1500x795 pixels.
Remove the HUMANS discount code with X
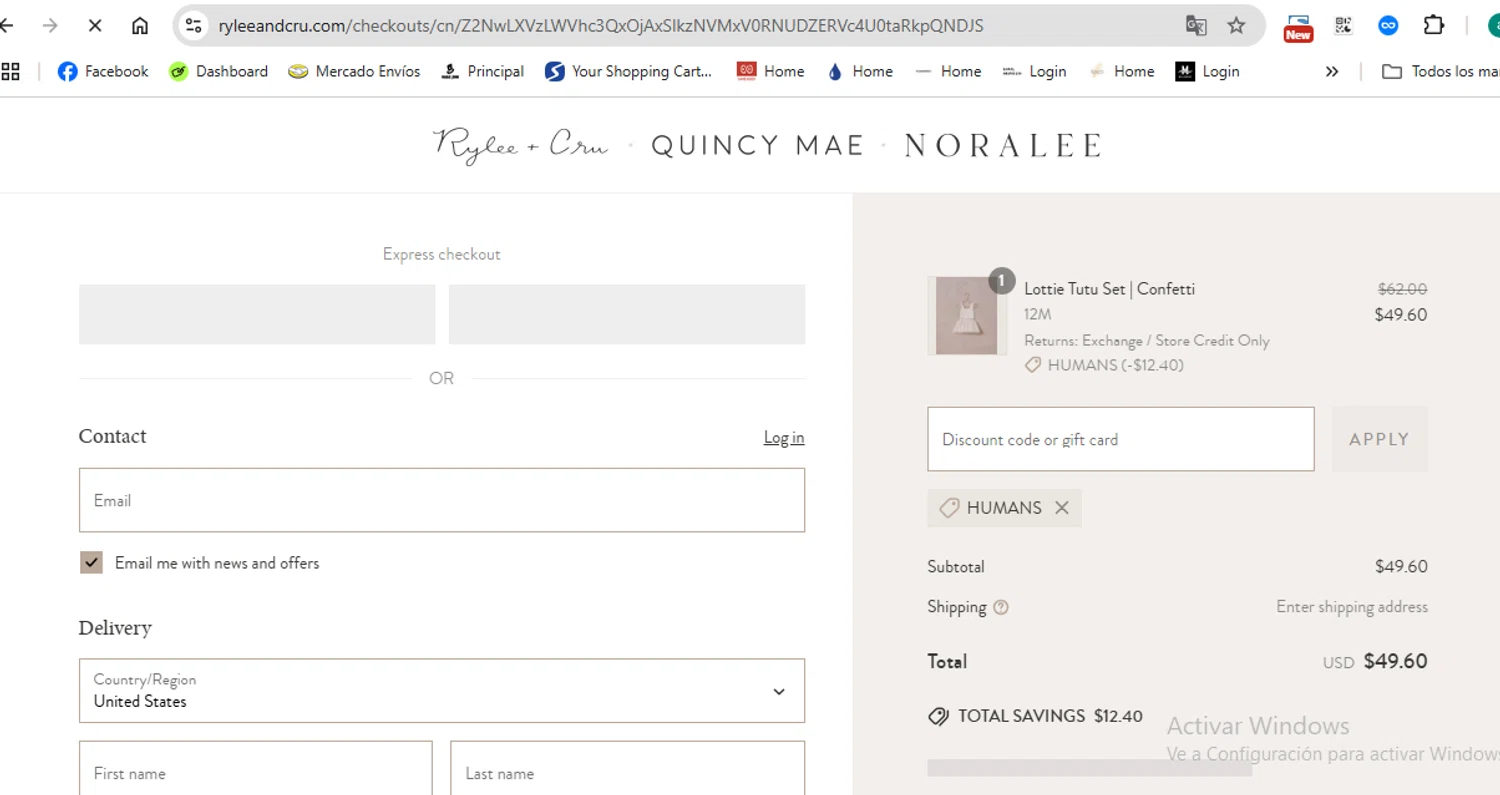(1062, 508)
